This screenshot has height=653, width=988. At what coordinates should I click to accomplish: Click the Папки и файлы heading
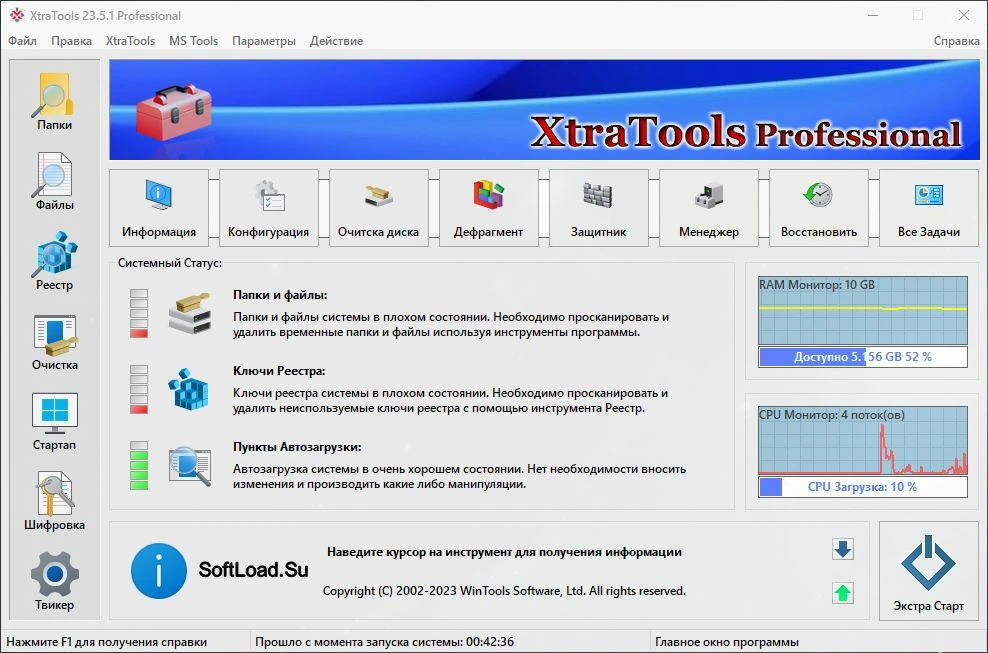(x=280, y=295)
